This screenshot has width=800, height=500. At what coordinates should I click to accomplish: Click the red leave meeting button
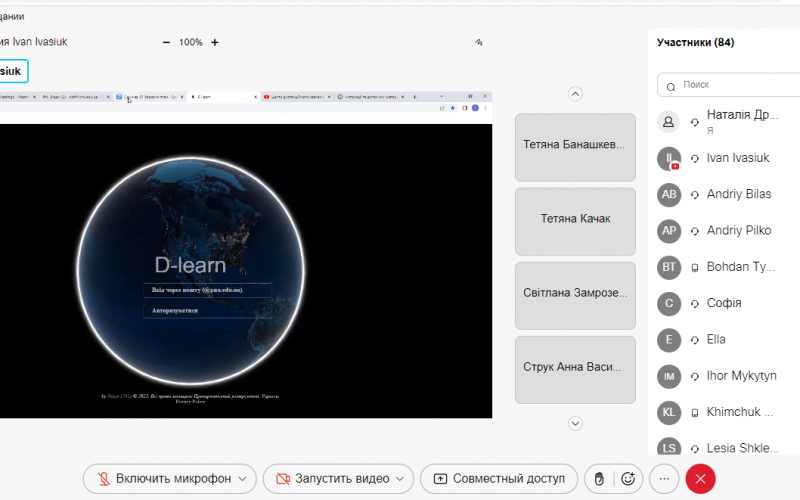pos(700,479)
